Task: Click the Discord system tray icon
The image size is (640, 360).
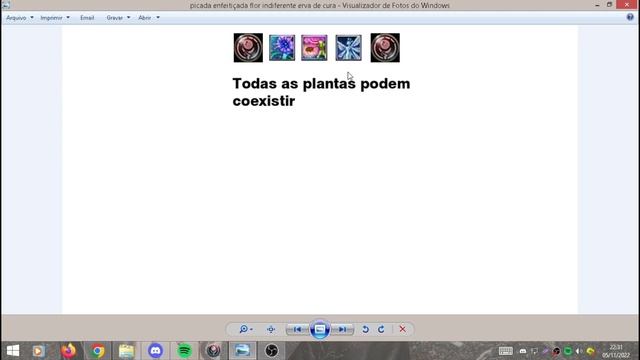Action: [x=523, y=351]
